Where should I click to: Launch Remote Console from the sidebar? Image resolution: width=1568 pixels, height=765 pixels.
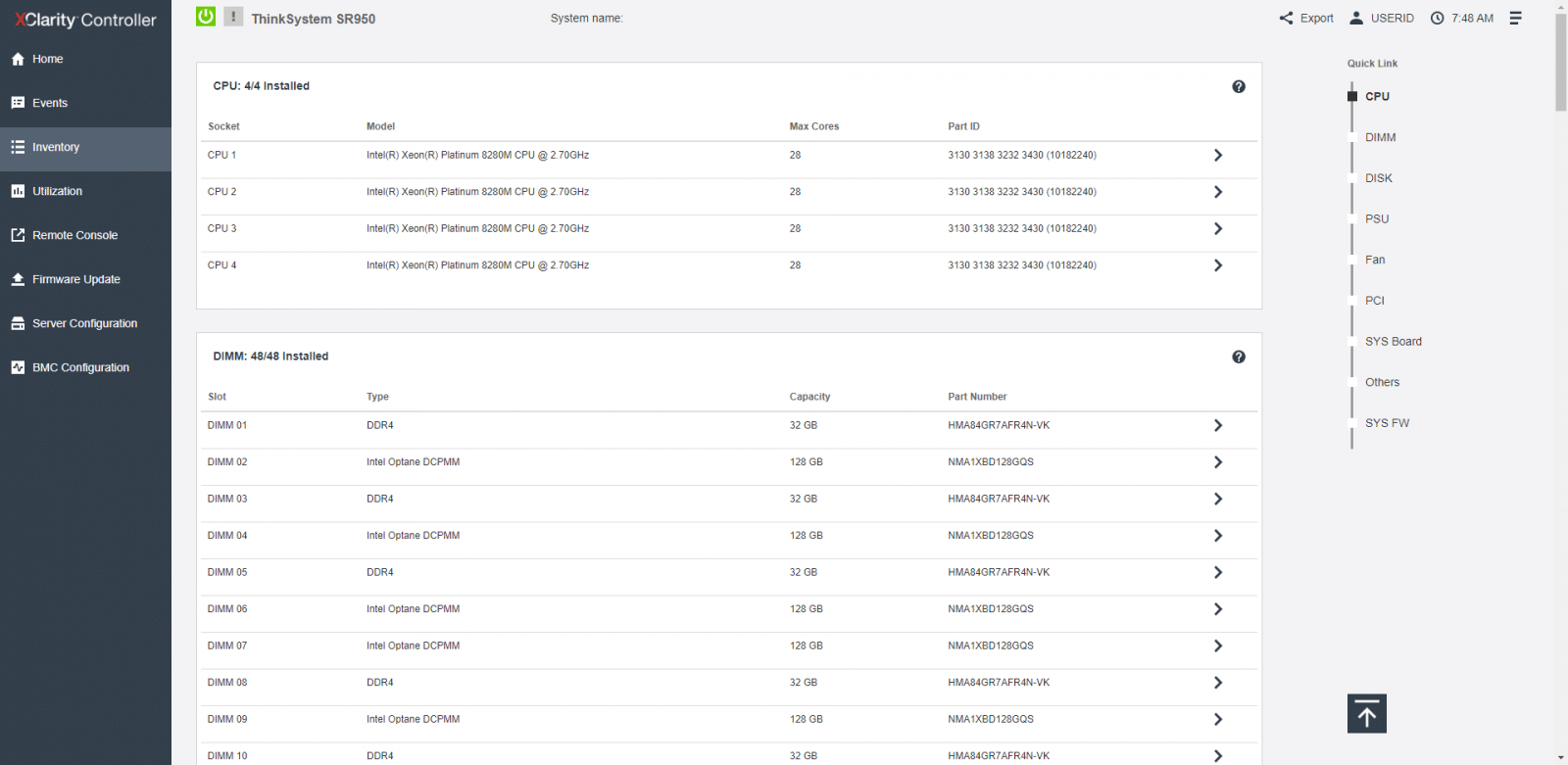click(85, 235)
